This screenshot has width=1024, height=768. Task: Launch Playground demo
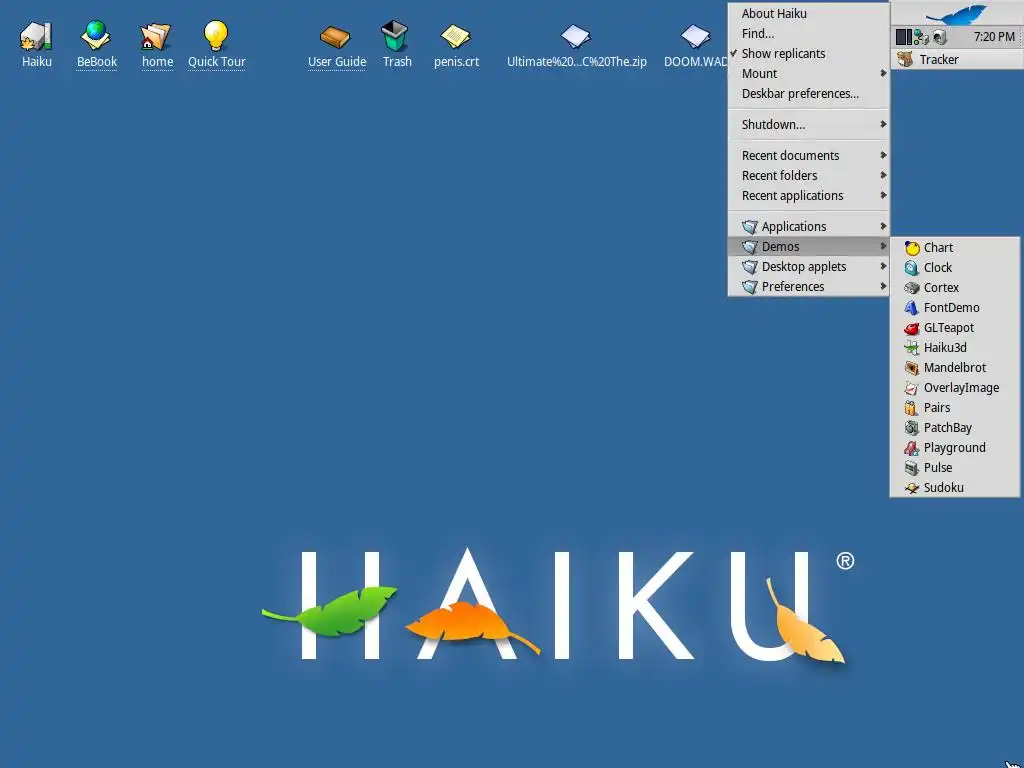[x=955, y=448]
